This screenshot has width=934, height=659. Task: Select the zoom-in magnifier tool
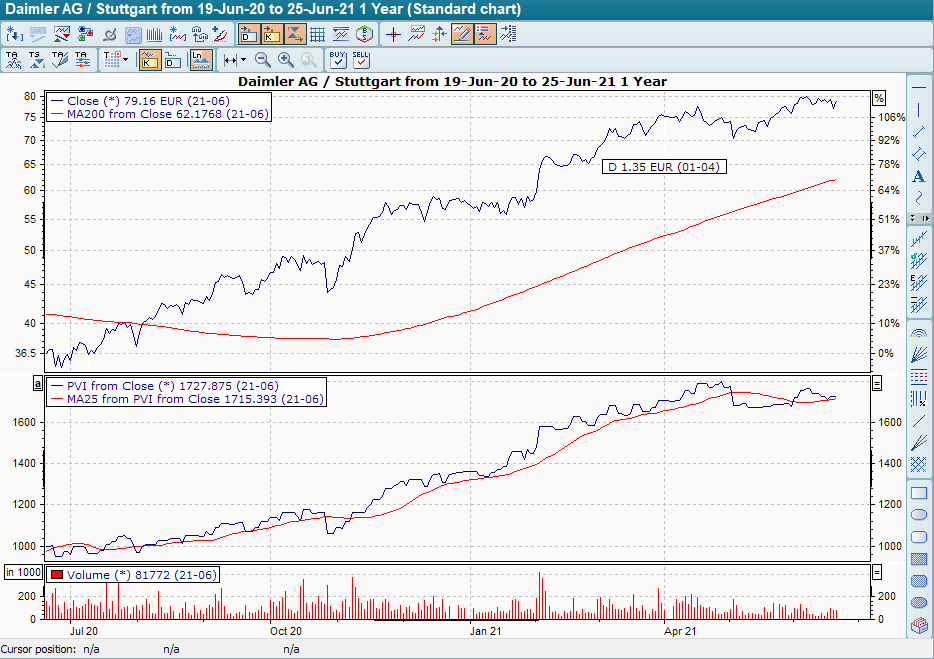(286, 59)
